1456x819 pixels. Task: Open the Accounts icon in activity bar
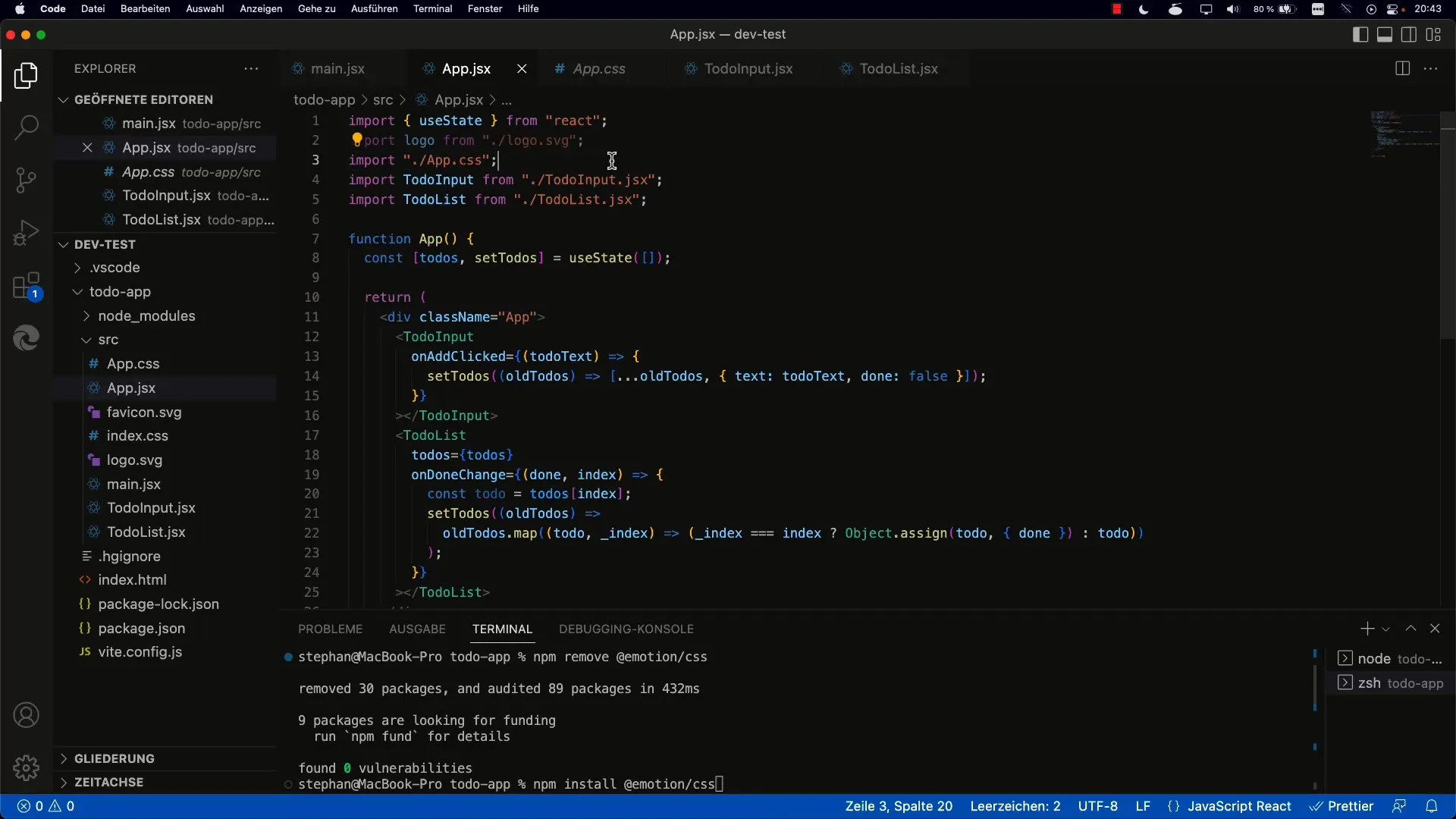26,715
